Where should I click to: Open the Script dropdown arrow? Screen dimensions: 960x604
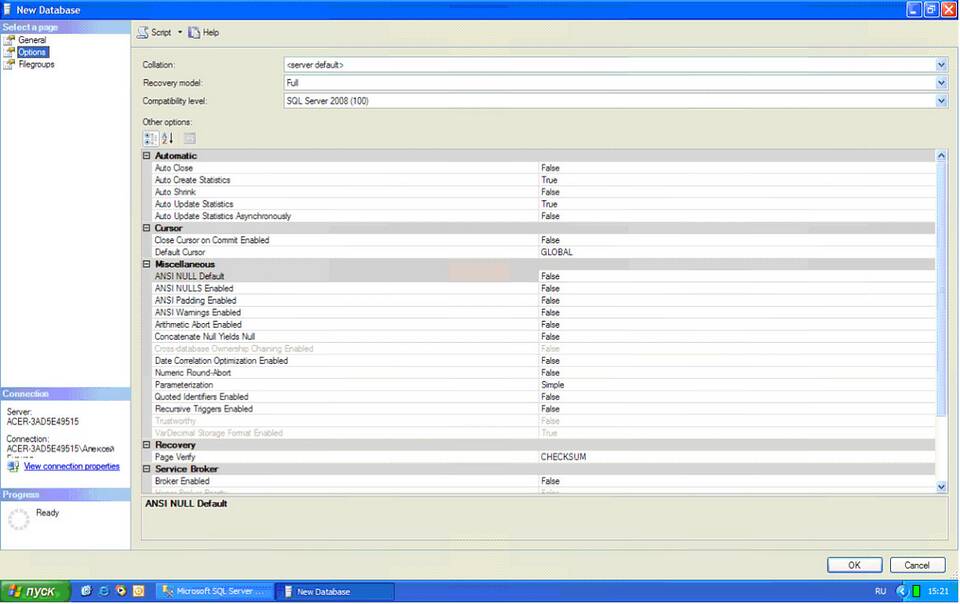coord(180,32)
